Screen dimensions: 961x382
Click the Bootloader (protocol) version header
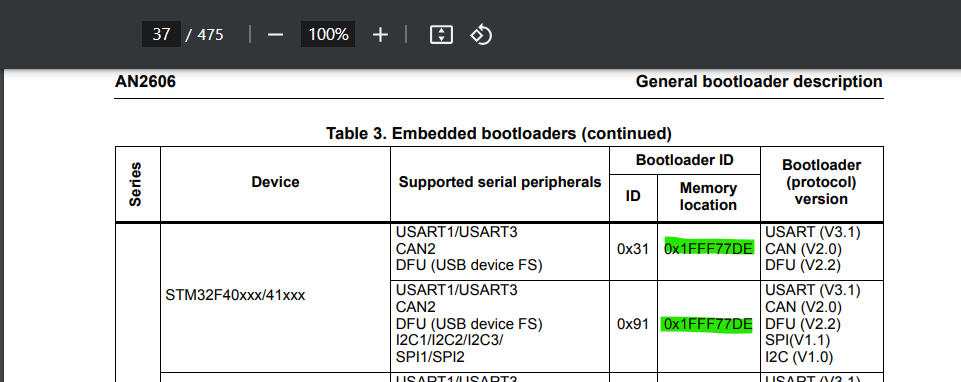821,182
